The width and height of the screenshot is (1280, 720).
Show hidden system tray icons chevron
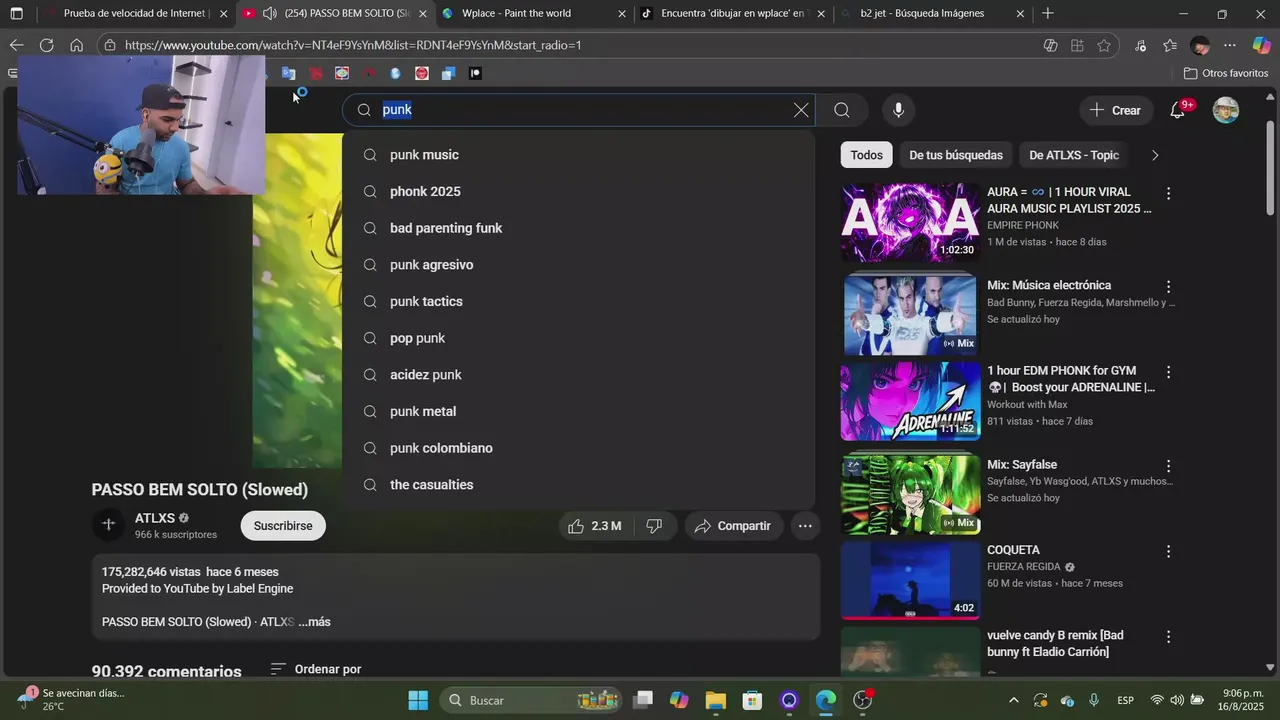[1013, 700]
